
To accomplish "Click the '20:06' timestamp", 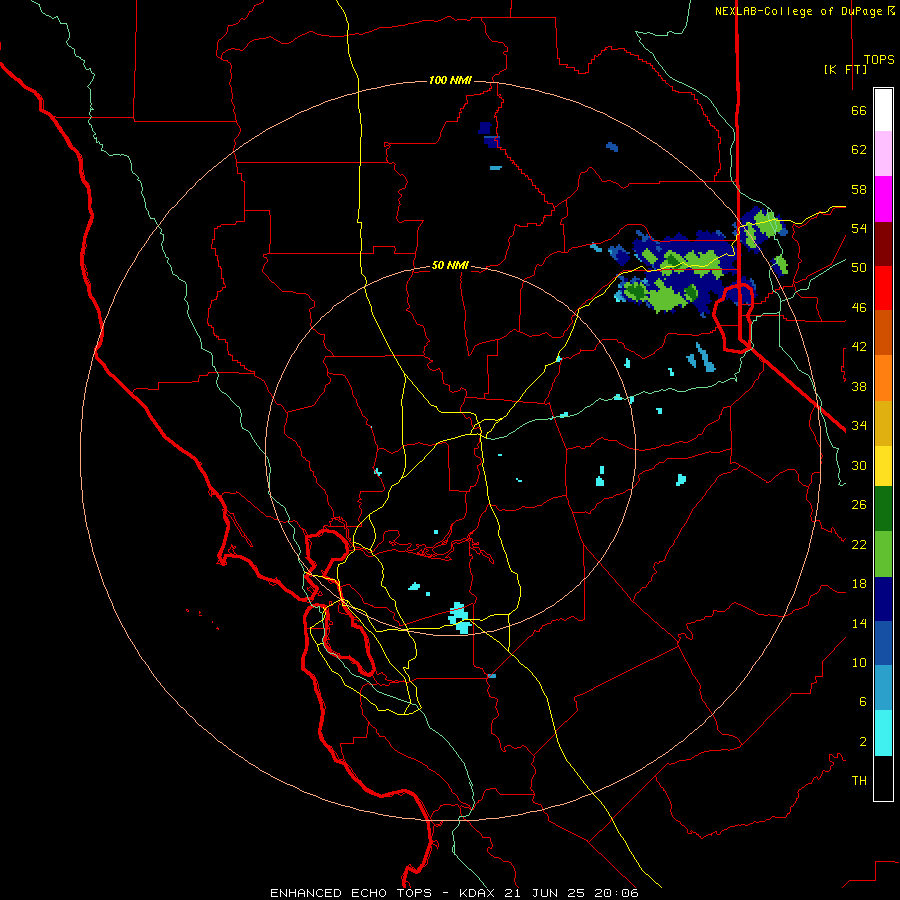I will click(x=616, y=893).
